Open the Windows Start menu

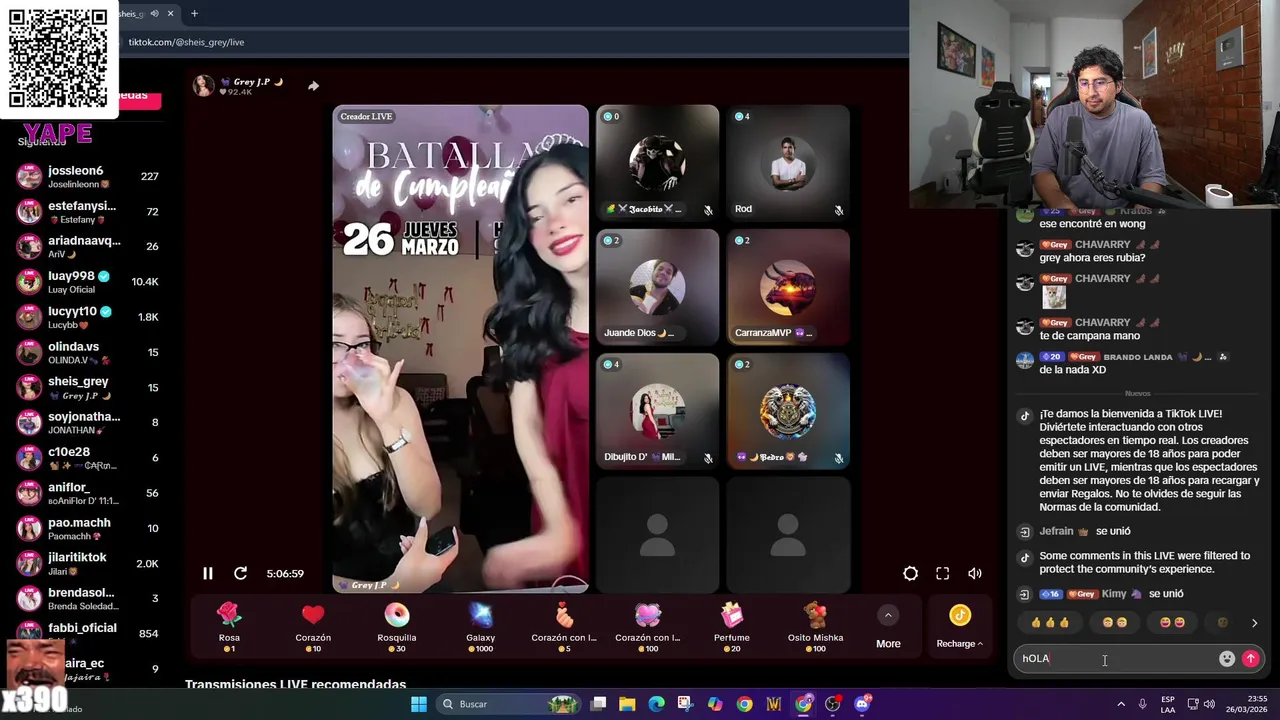pyautogui.click(x=419, y=704)
